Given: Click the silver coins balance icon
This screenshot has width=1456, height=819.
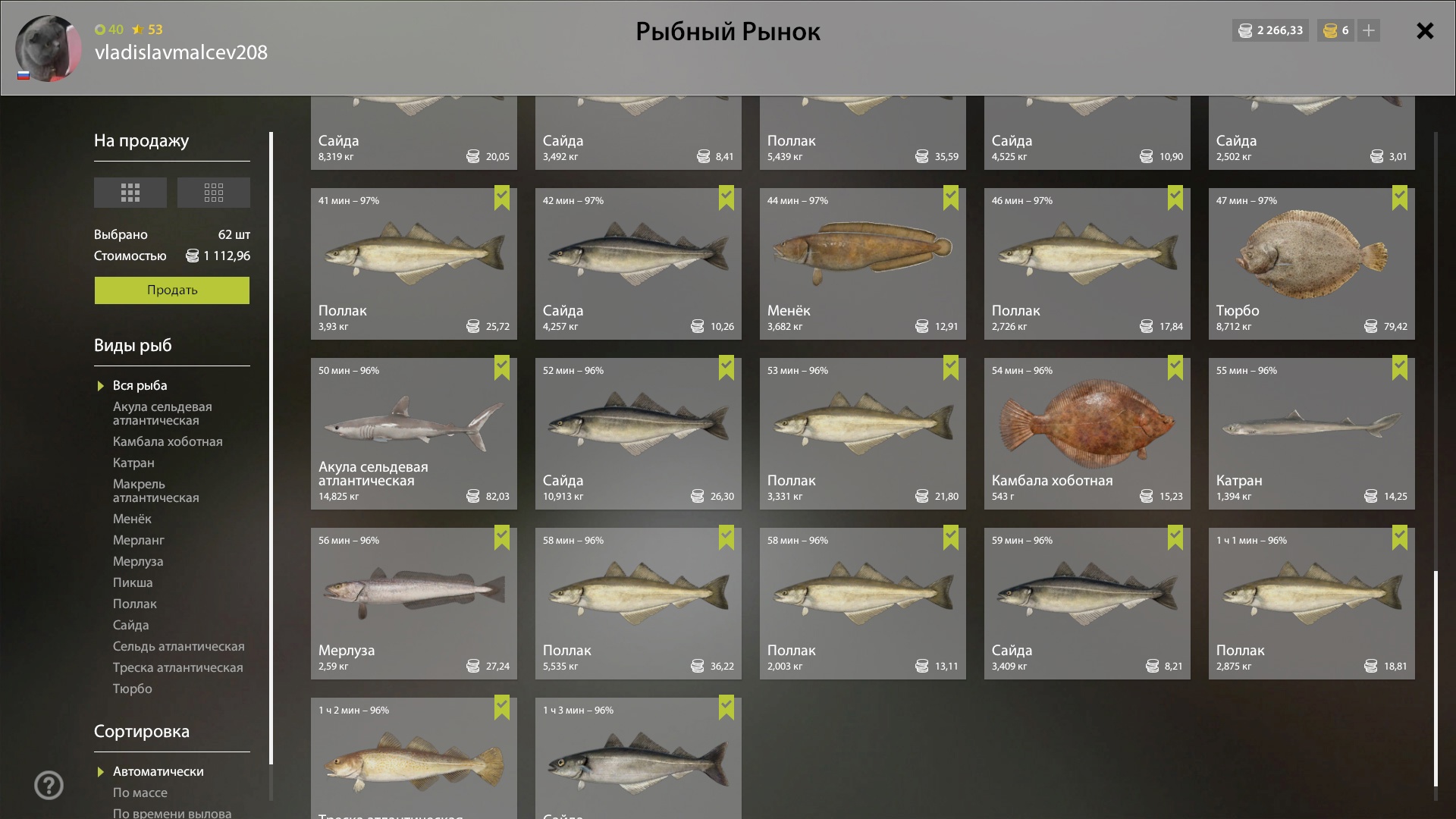Looking at the screenshot, I should tap(1244, 30).
